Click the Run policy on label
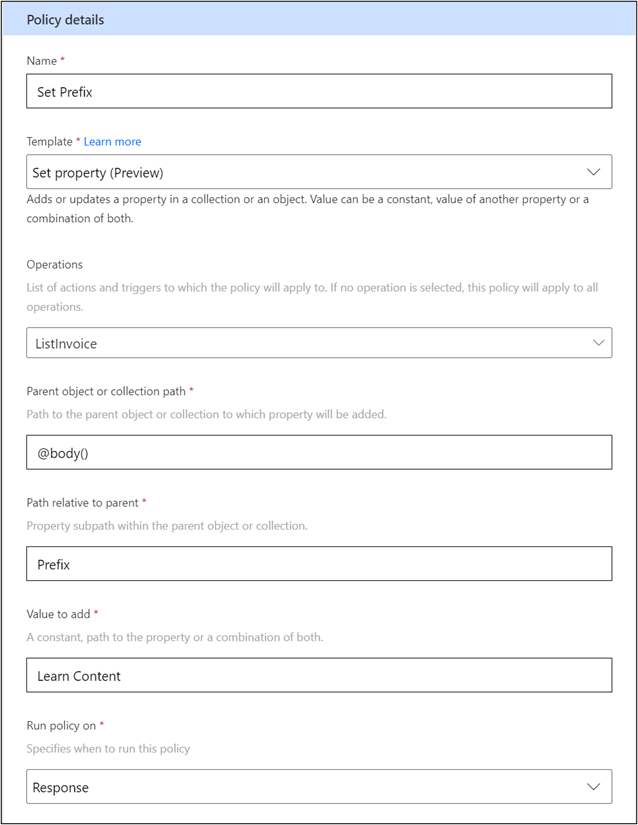 coord(61,726)
